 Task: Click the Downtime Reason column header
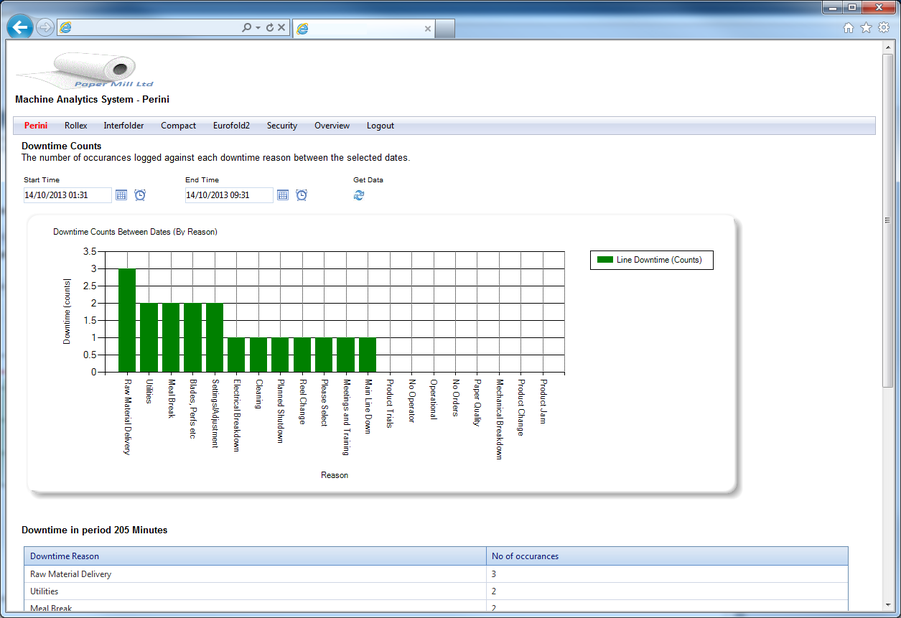(255, 556)
